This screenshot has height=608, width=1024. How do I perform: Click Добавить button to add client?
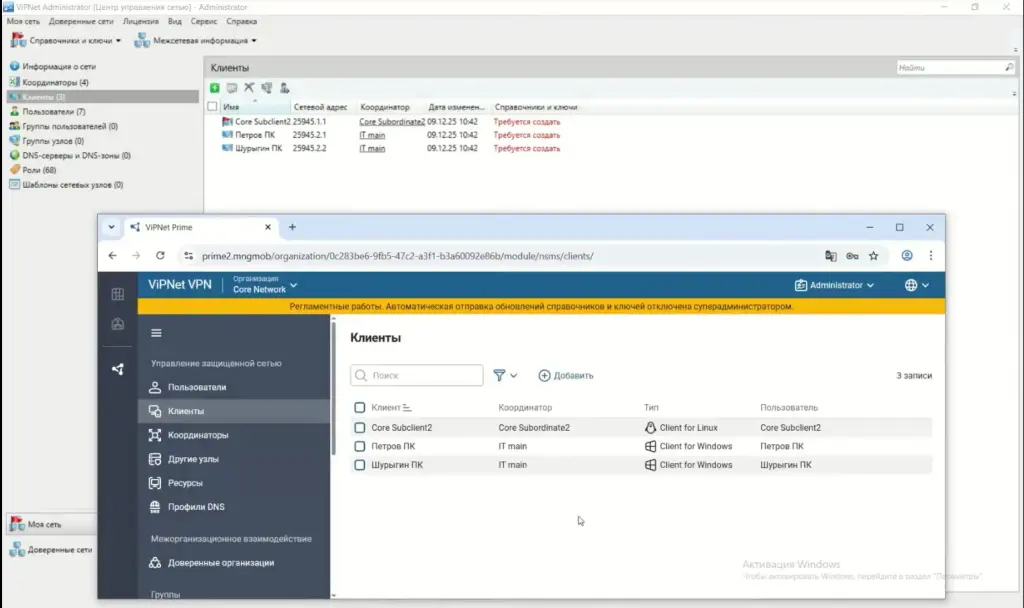566,376
